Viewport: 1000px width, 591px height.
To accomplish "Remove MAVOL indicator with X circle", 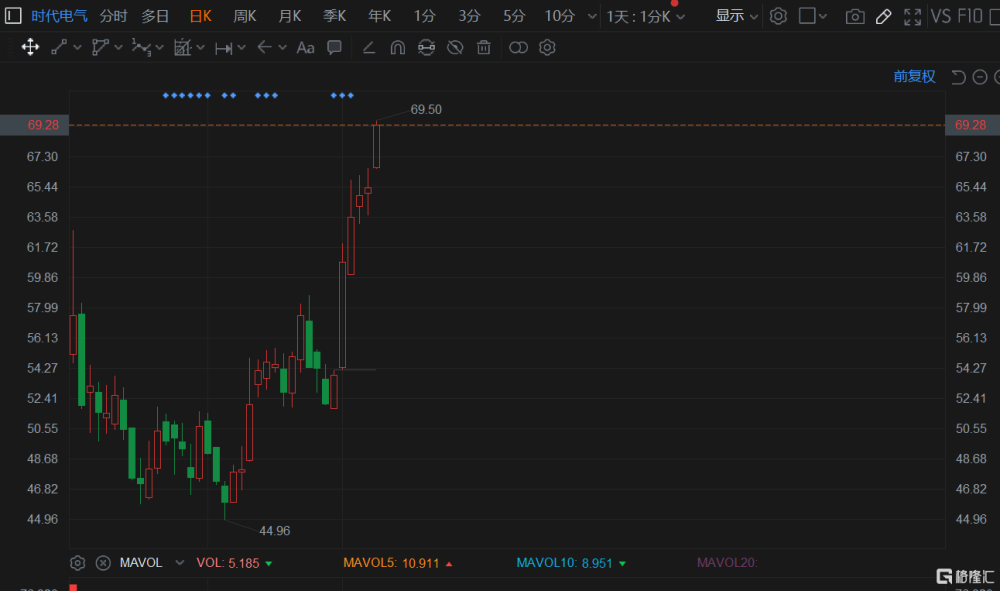I will tap(103, 563).
